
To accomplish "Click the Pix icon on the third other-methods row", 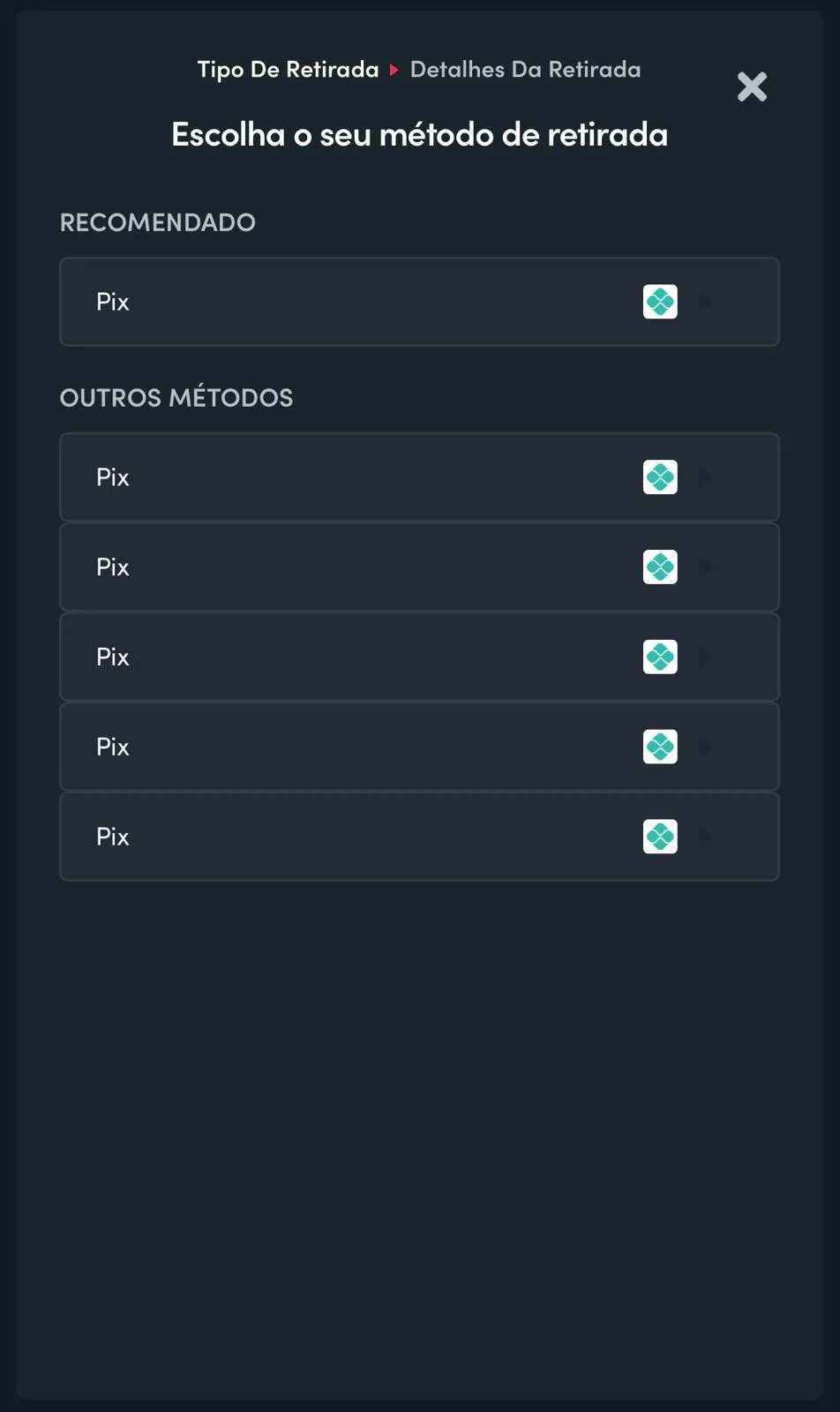I will coord(660,657).
